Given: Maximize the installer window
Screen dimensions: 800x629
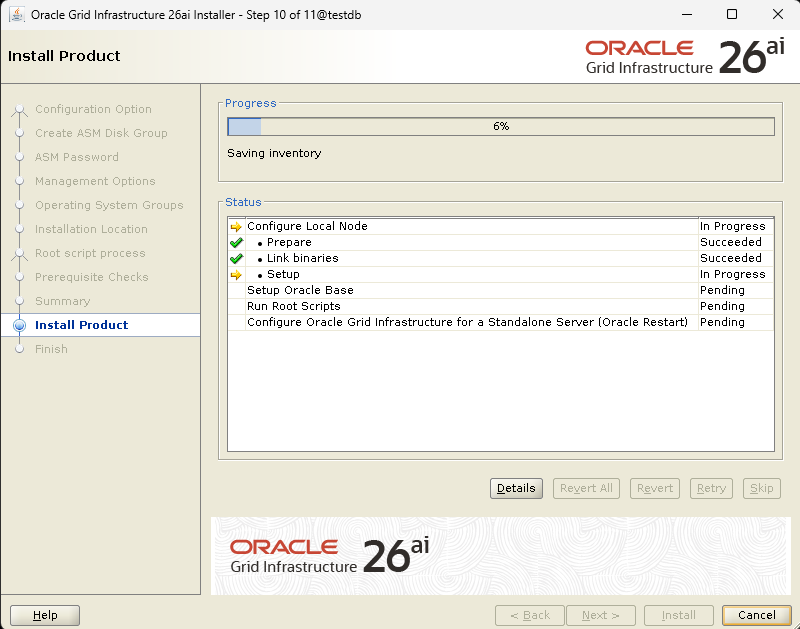Looking at the screenshot, I should (x=732, y=14).
